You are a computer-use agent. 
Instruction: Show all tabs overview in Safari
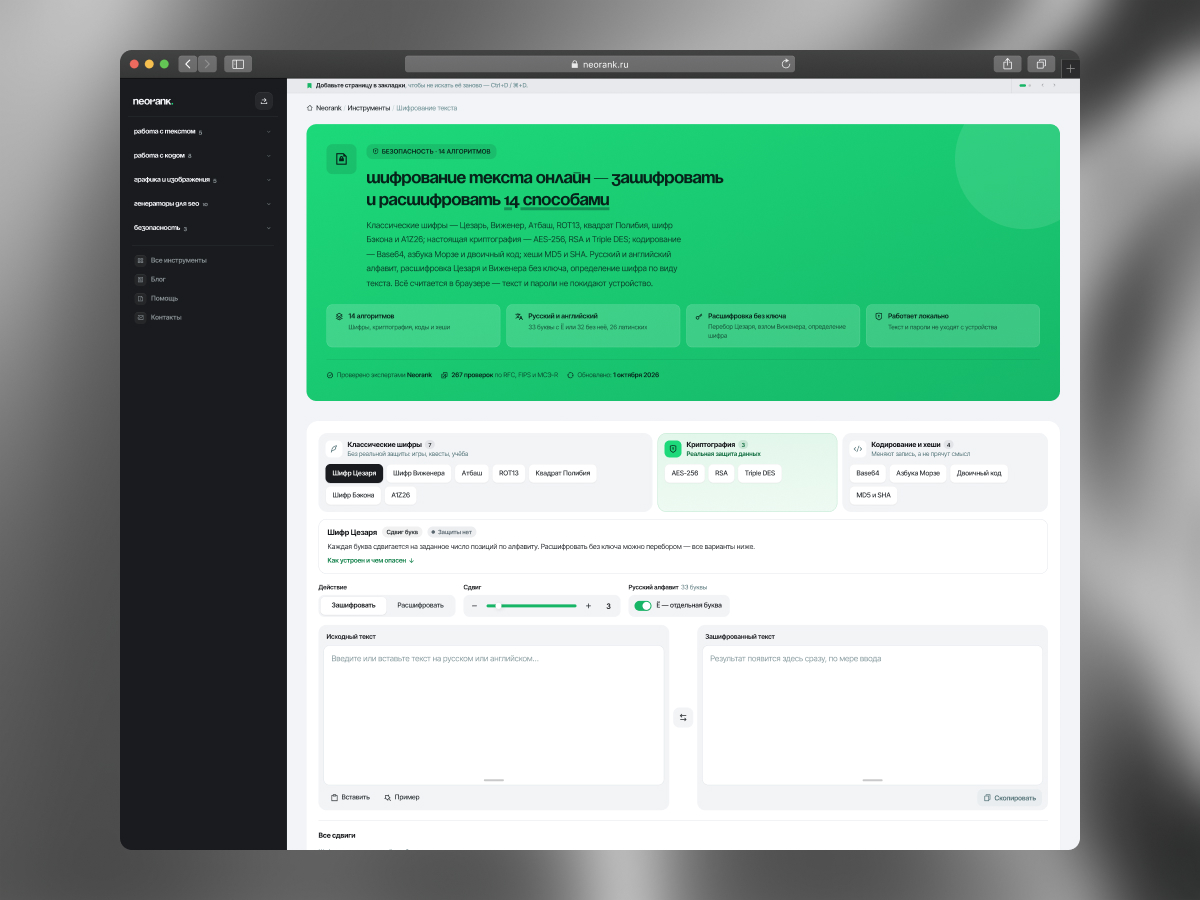pos(1041,64)
